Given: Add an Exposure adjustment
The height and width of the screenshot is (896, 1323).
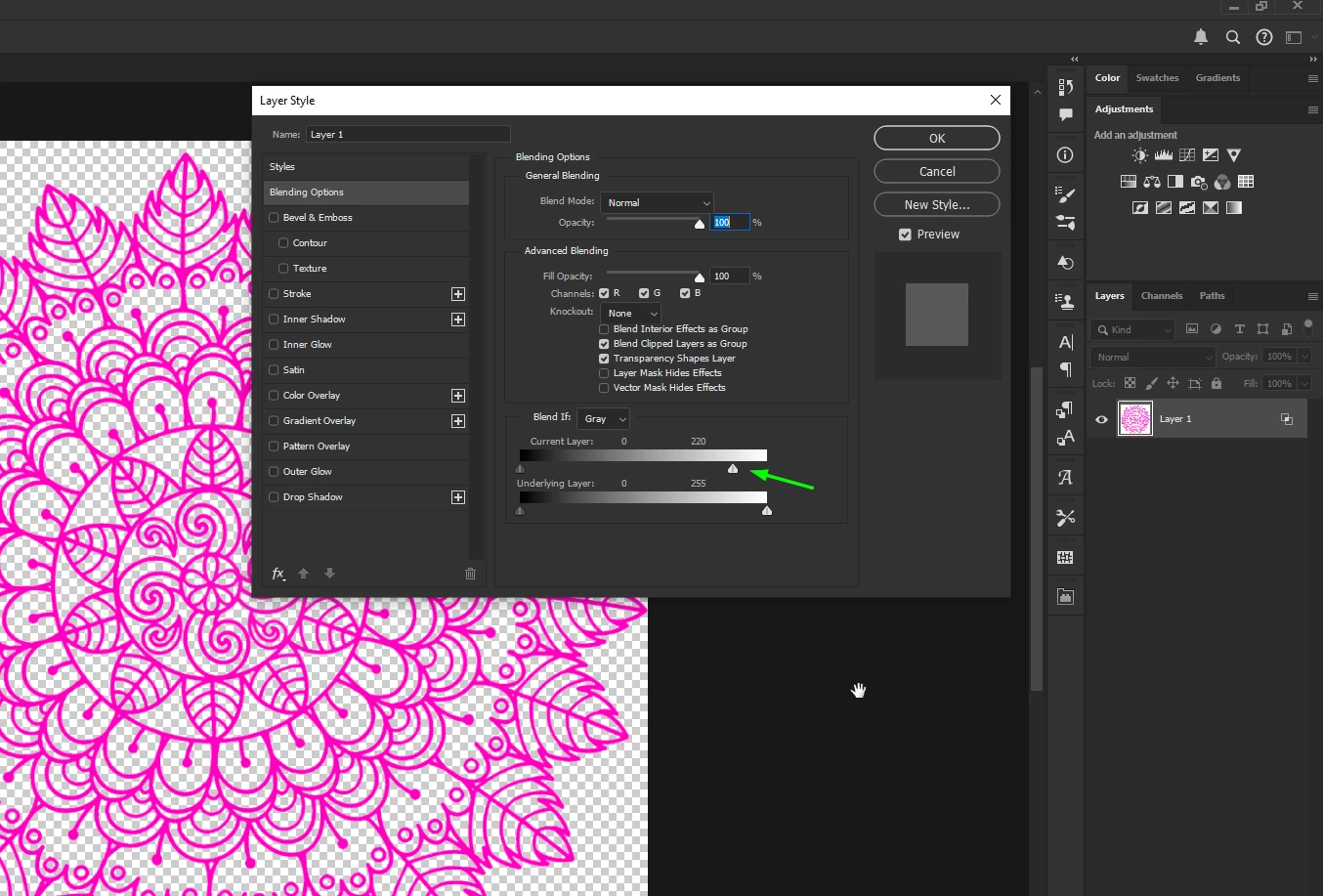Looking at the screenshot, I should 1211,155.
